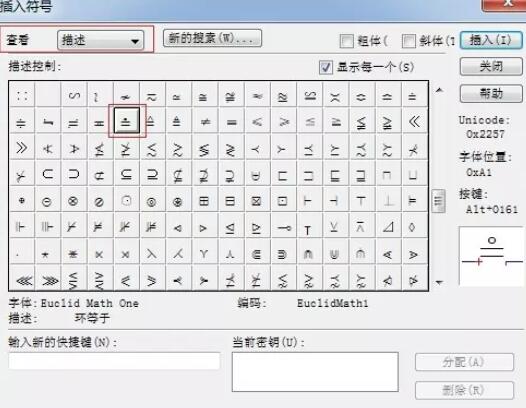526x408 pixels.
Task: Choose the multimap (⊸) symbol
Action: [283, 226]
